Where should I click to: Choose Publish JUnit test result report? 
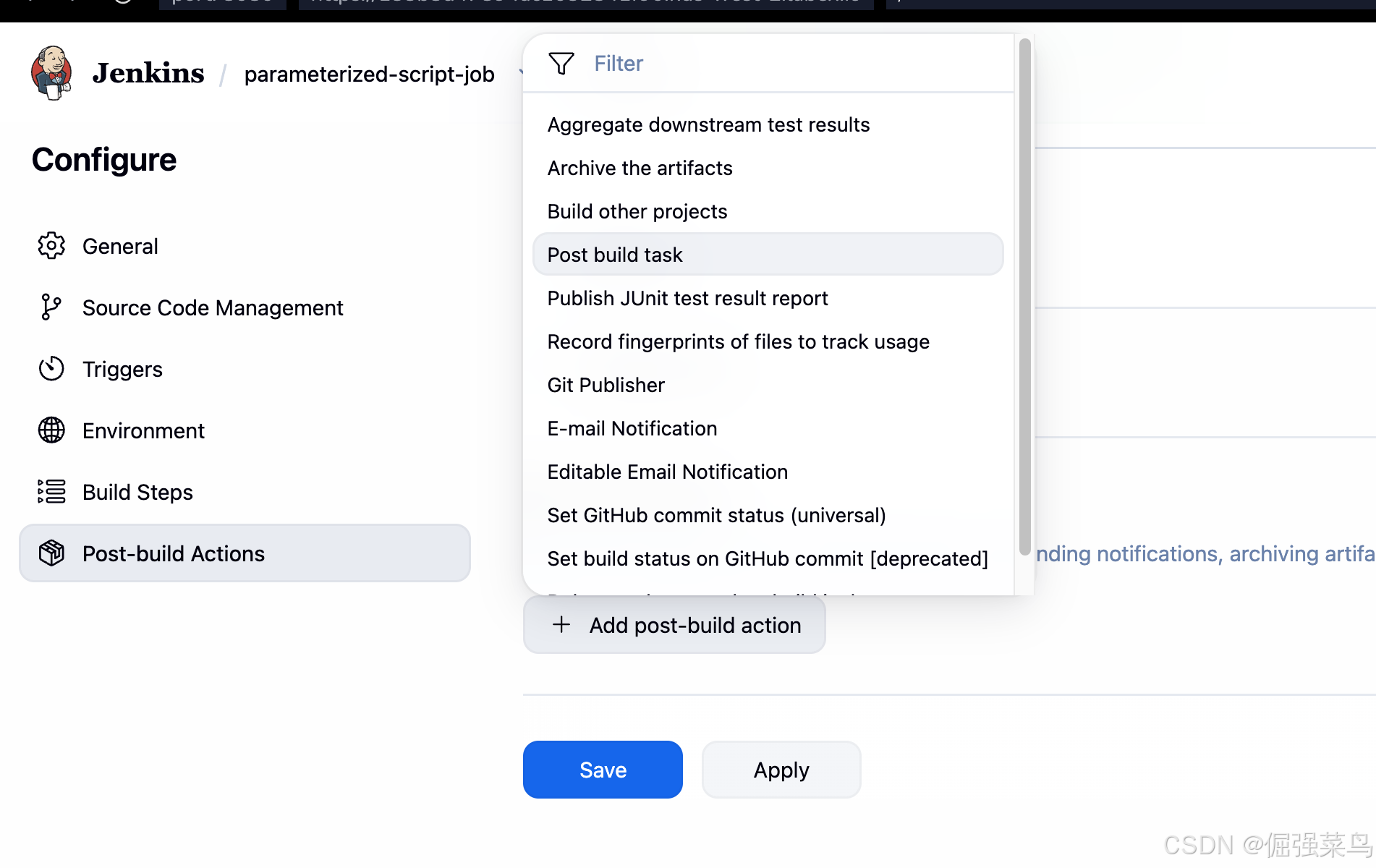pyautogui.click(x=687, y=298)
